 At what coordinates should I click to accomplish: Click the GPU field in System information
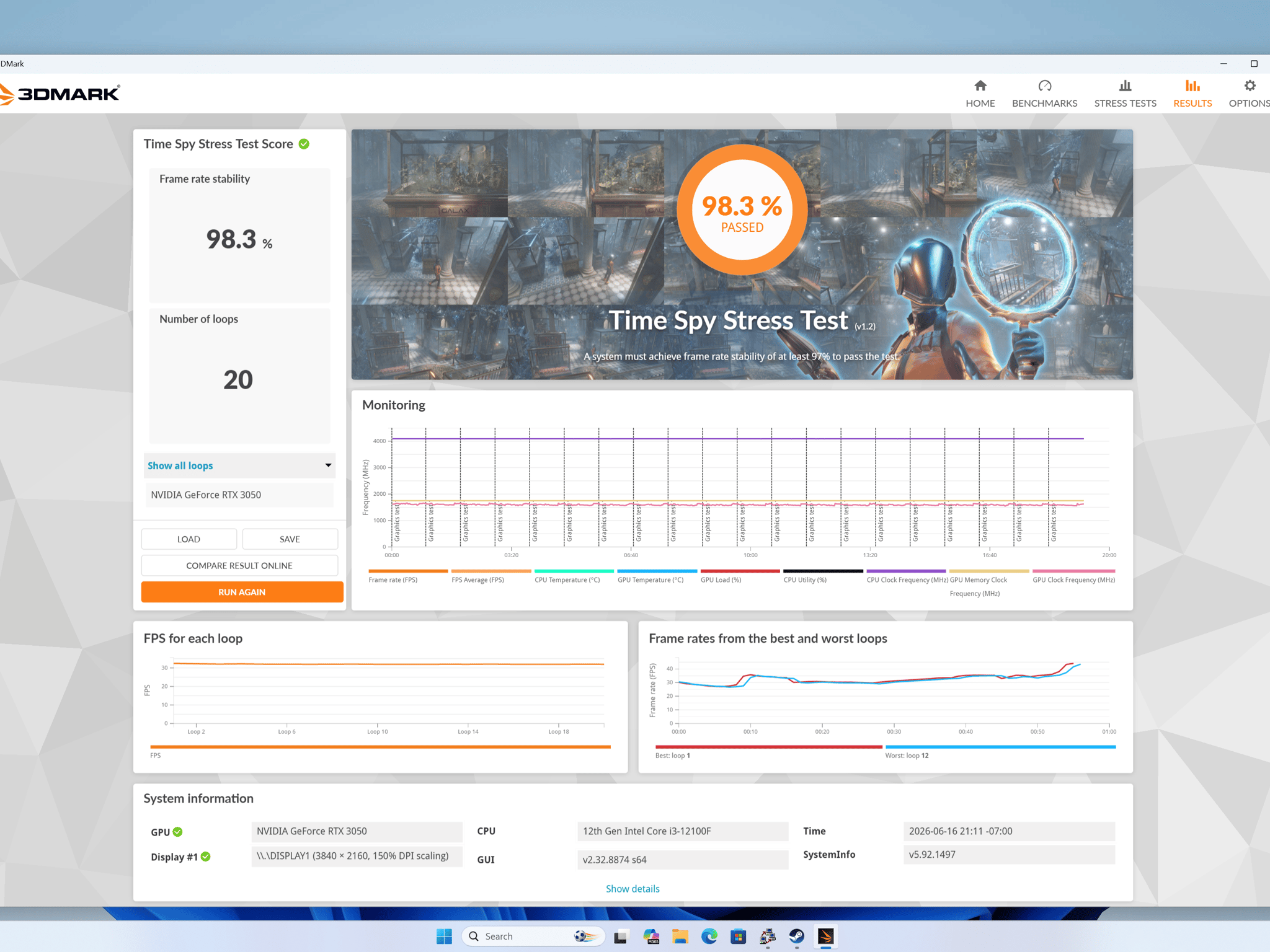[x=357, y=831]
